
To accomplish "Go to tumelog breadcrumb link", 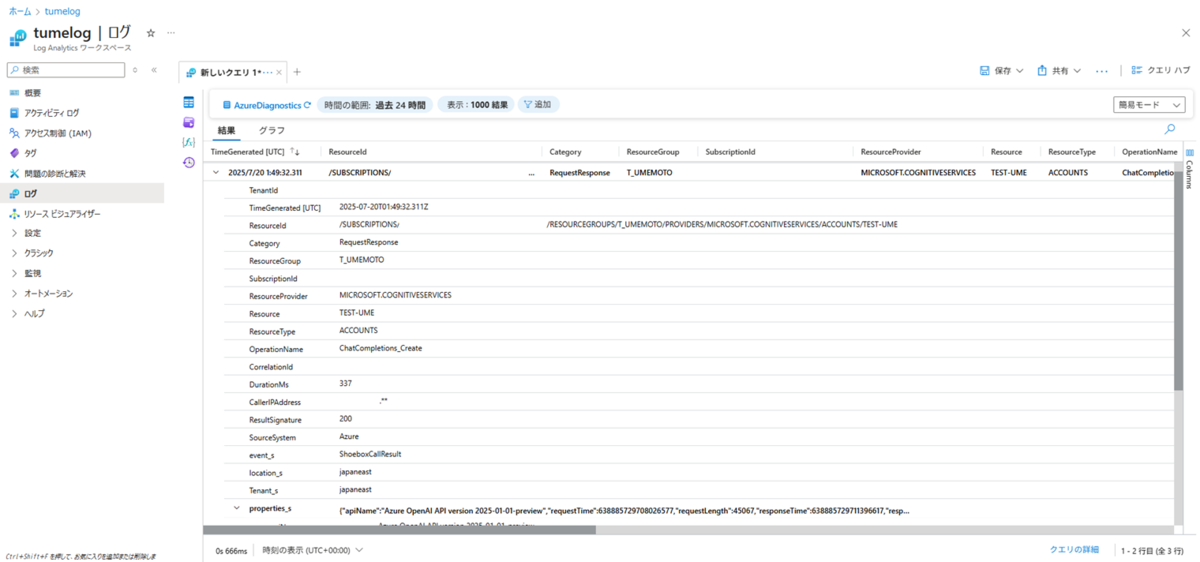I will (x=63, y=11).
